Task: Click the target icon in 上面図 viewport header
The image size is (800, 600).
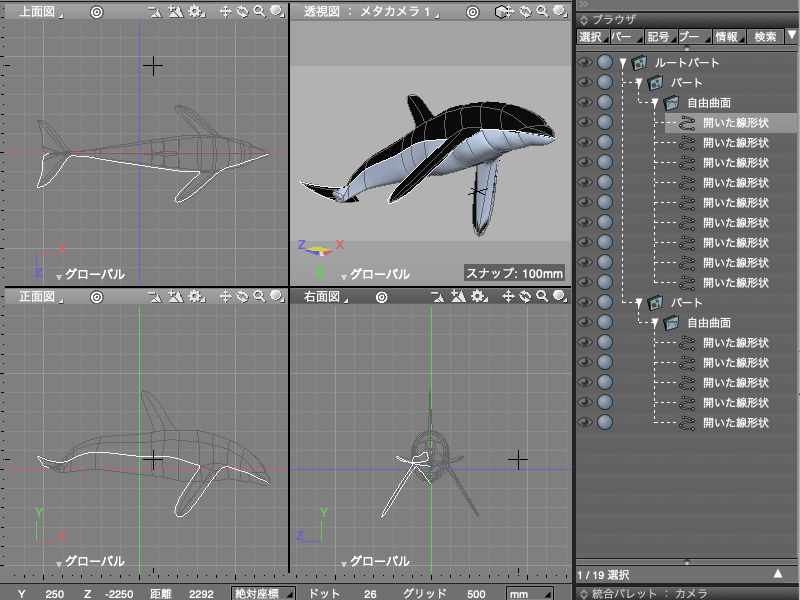Action: [x=96, y=13]
